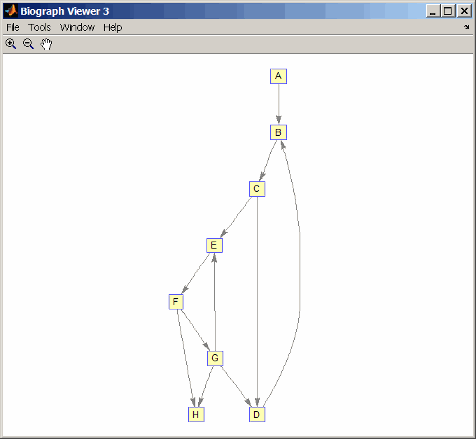
Task: Select the Zoom In magnifier tool
Action: (x=11, y=44)
